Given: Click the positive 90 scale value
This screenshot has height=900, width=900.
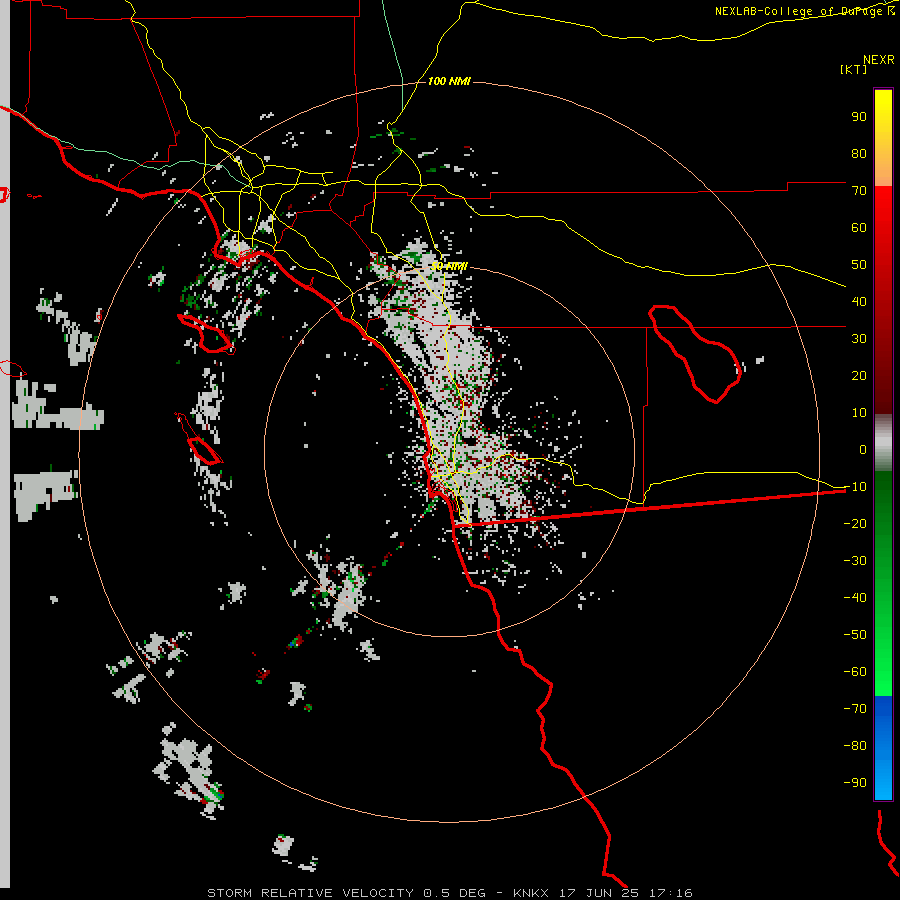Looking at the screenshot, I should (859, 117).
